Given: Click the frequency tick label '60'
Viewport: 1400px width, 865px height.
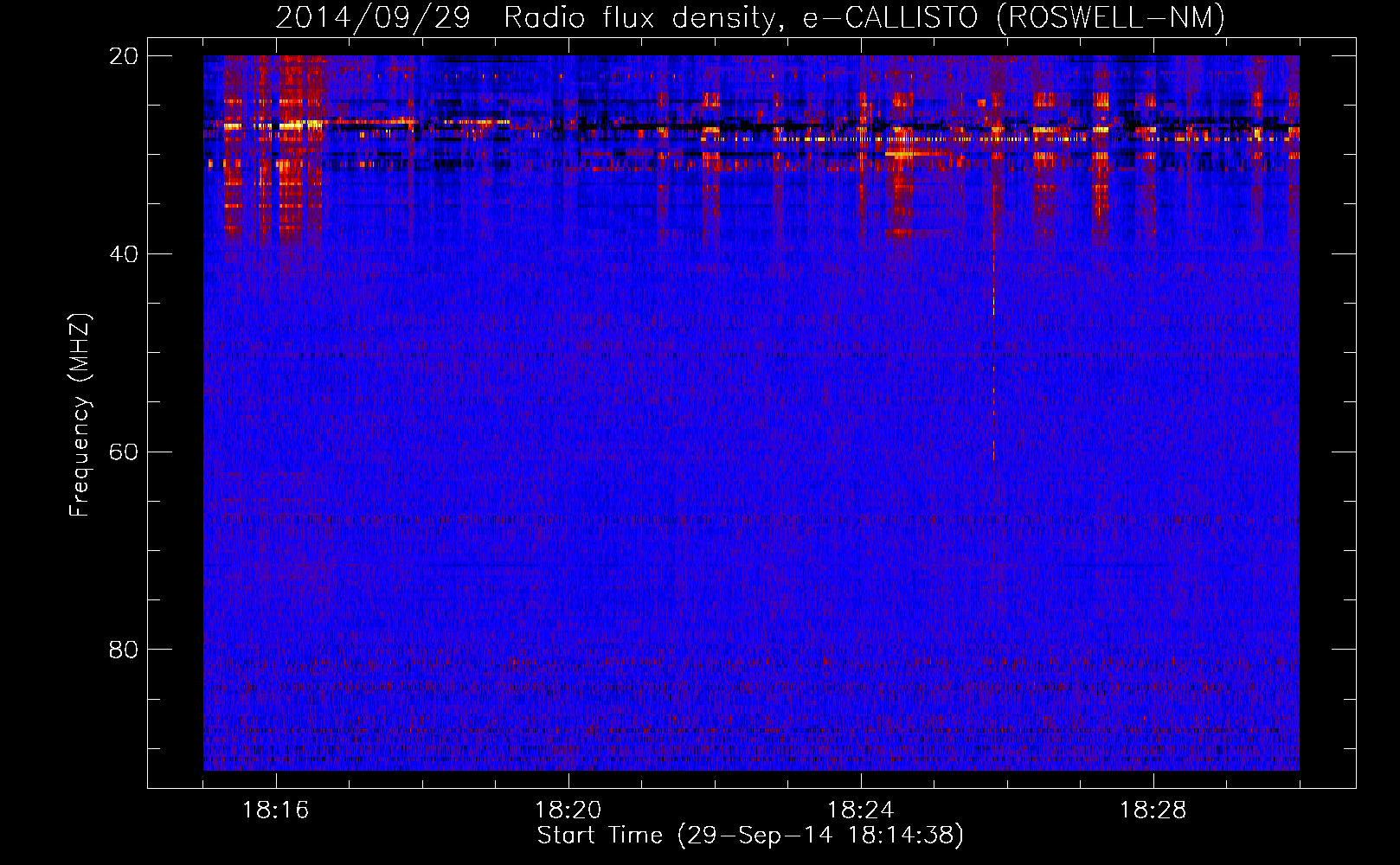Looking at the screenshot, I should point(124,452).
